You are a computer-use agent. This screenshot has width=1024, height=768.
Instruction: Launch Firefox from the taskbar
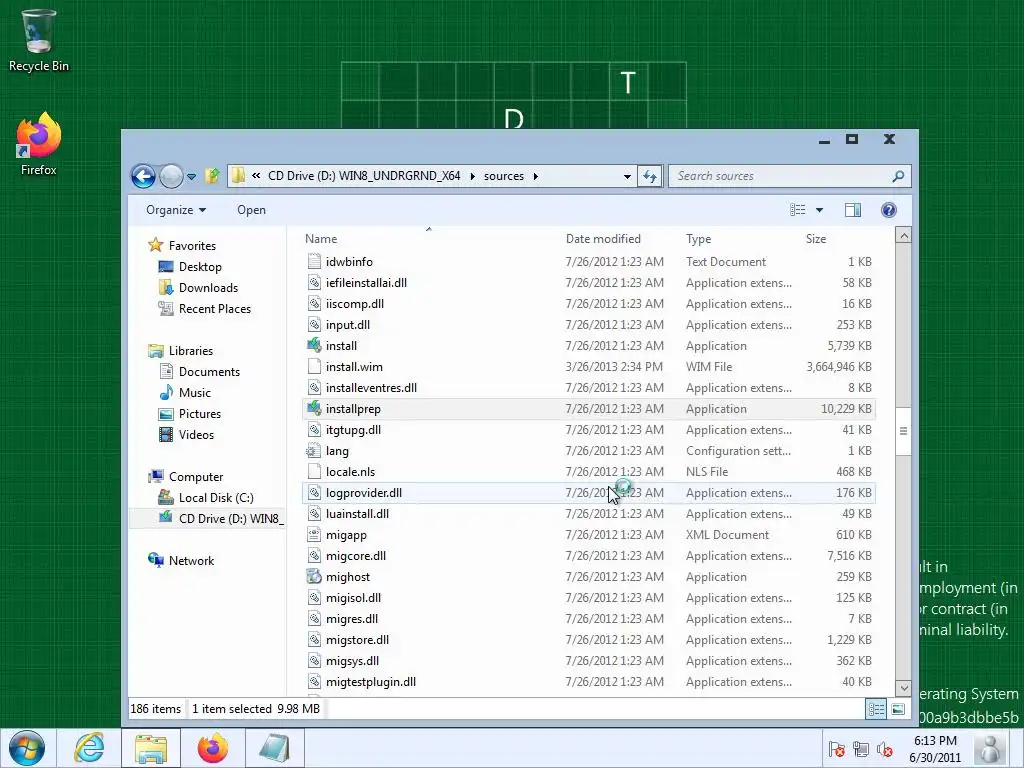coord(213,748)
